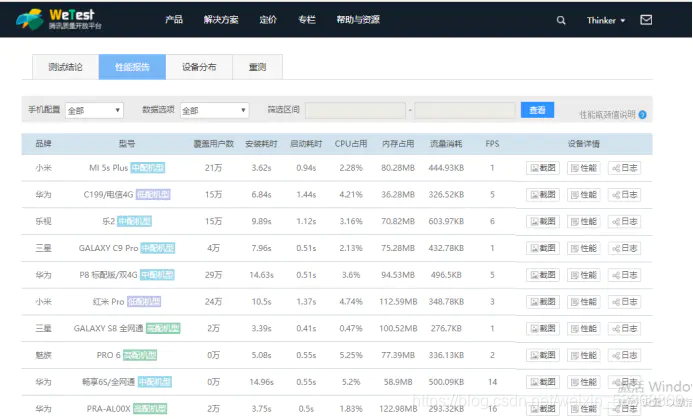Open 性能 for MI 5s Plus
This screenshot has width=693, height=419.
584,168
